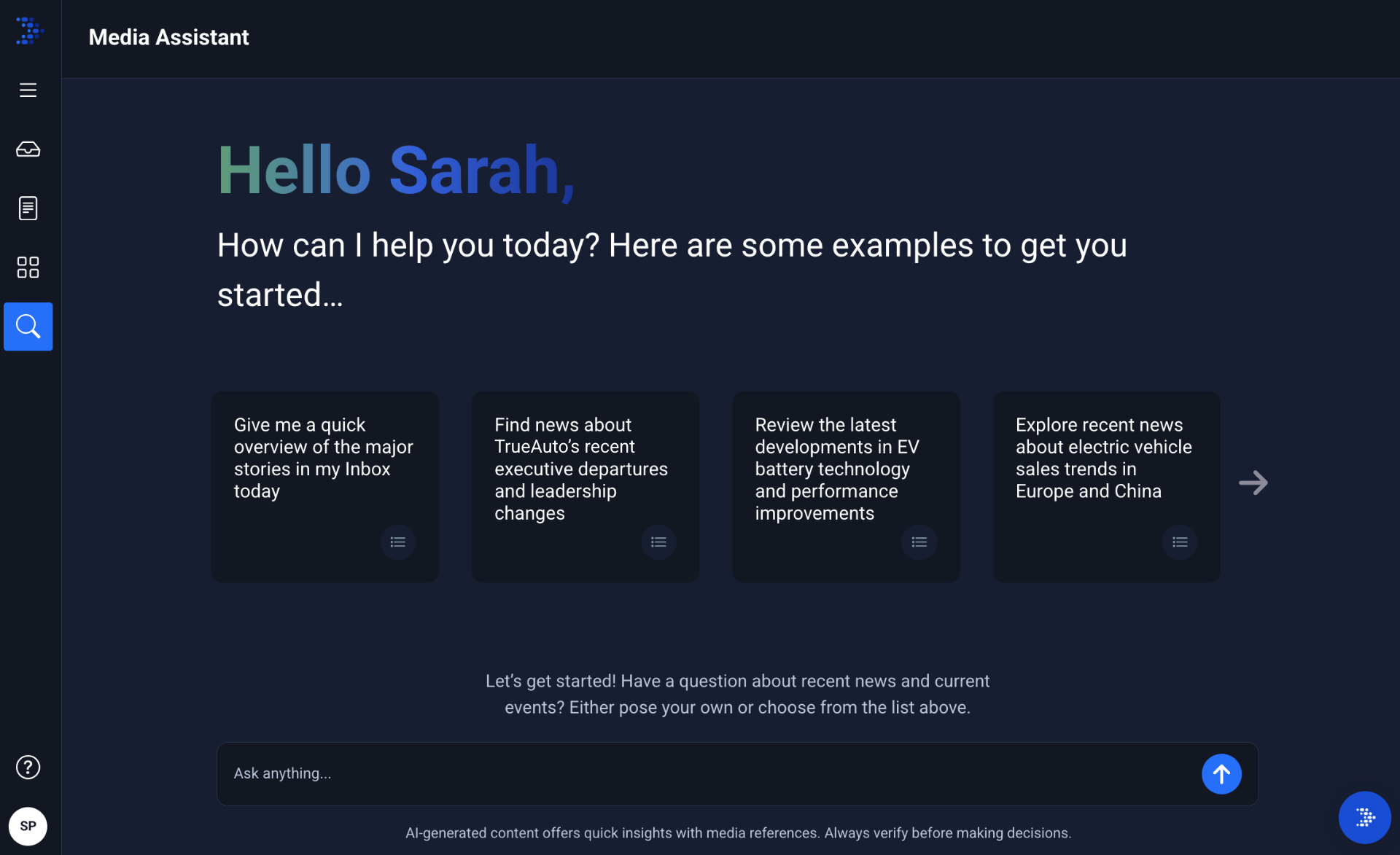The width and height of the screenshot is (1400, 855).
Task: Click list icon on EV battery card
Action: coord(919,542)
